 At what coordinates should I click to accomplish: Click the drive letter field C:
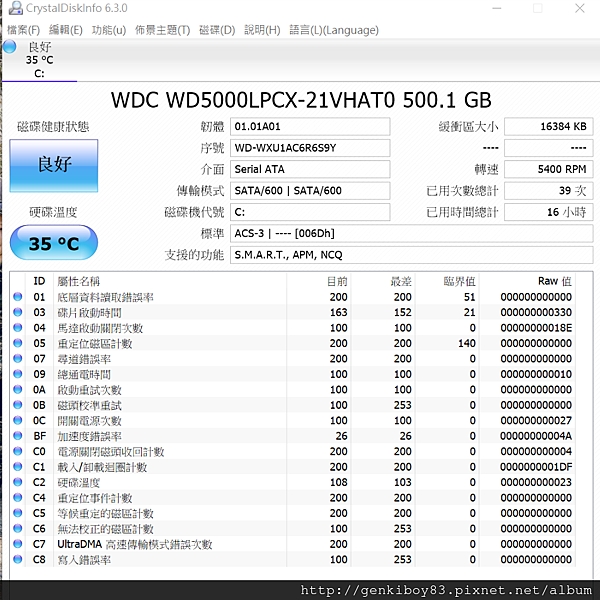point(310,212)
